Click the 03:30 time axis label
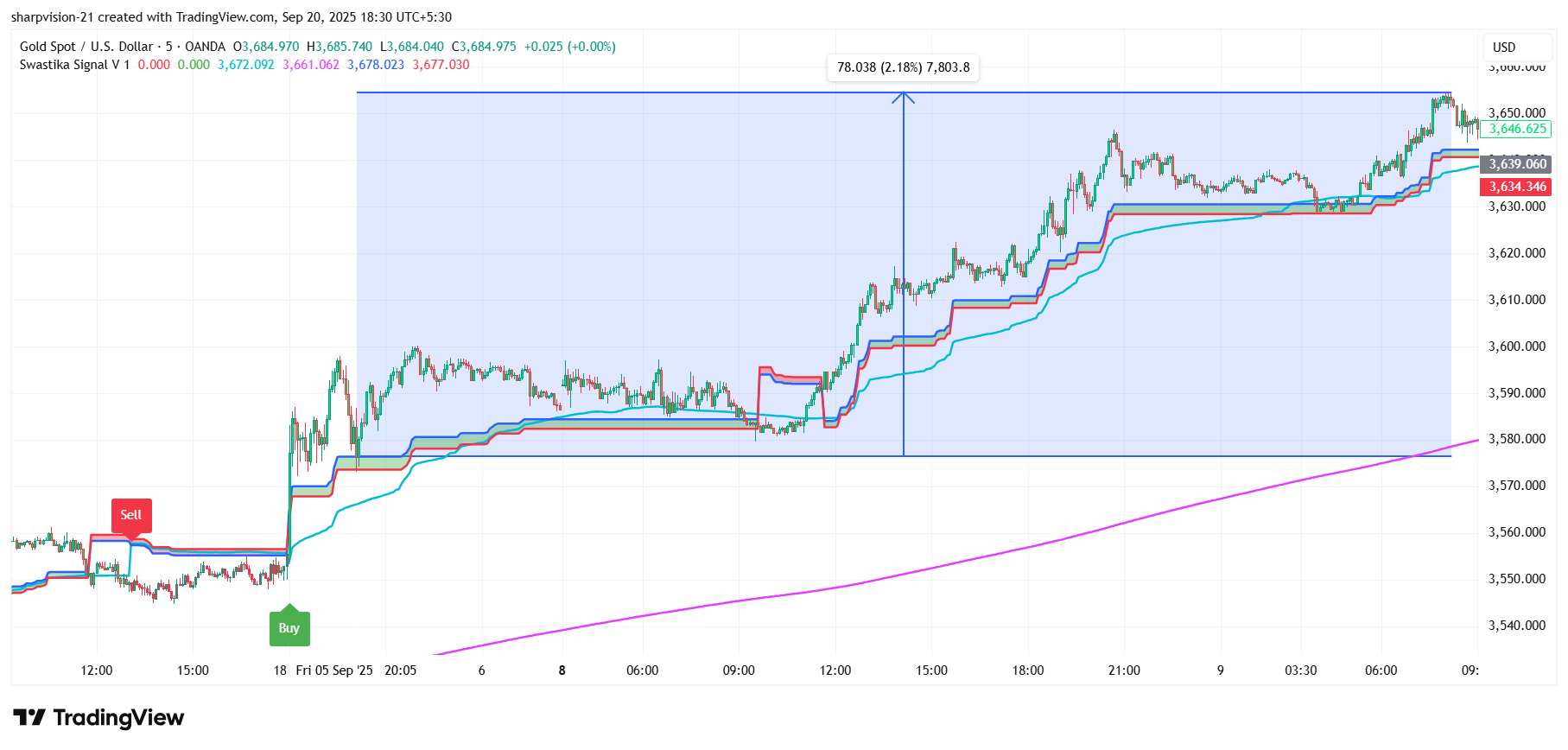This screenshot has height=750, width=1568. 1300,671
